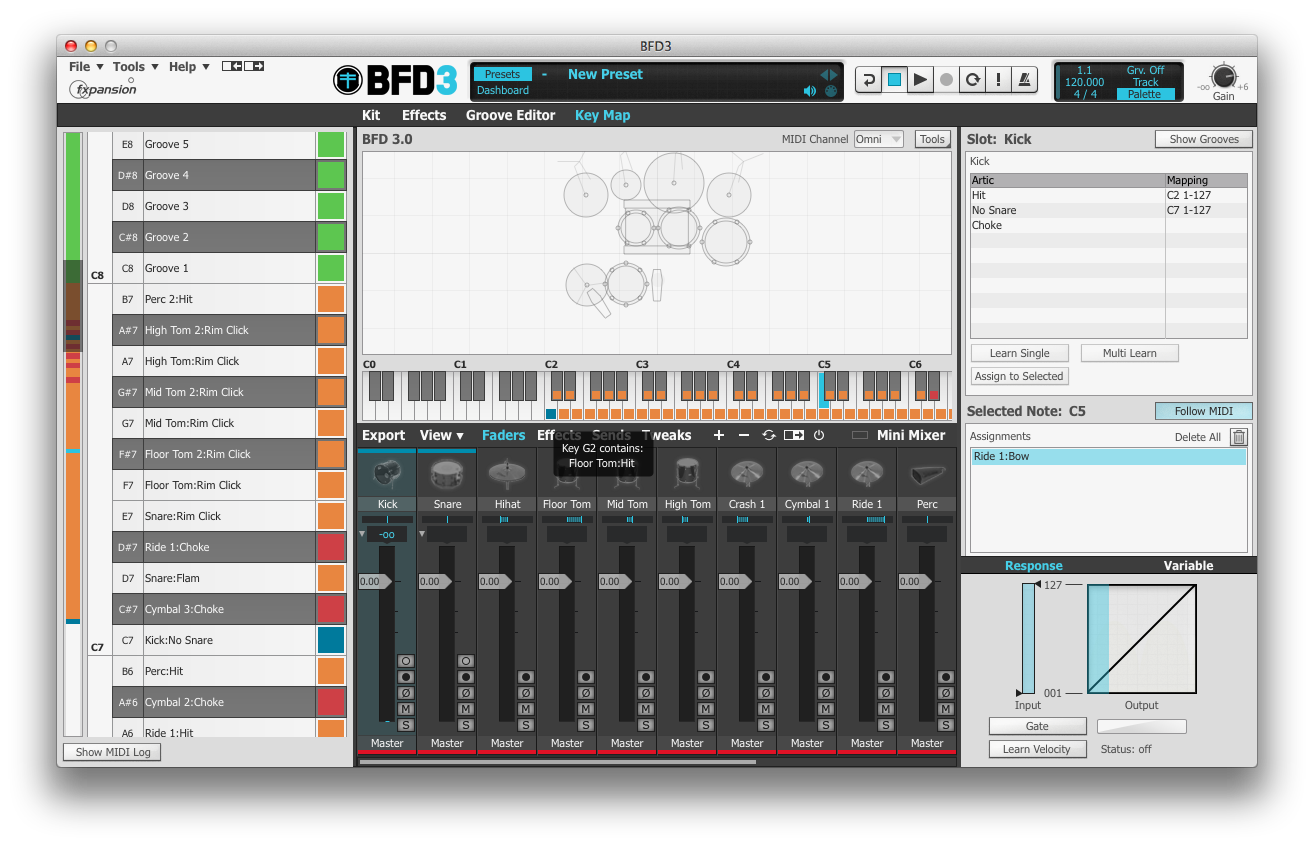Mute the Snare channel
Viewport: 1314px width, 846px height.
point(466,709)
